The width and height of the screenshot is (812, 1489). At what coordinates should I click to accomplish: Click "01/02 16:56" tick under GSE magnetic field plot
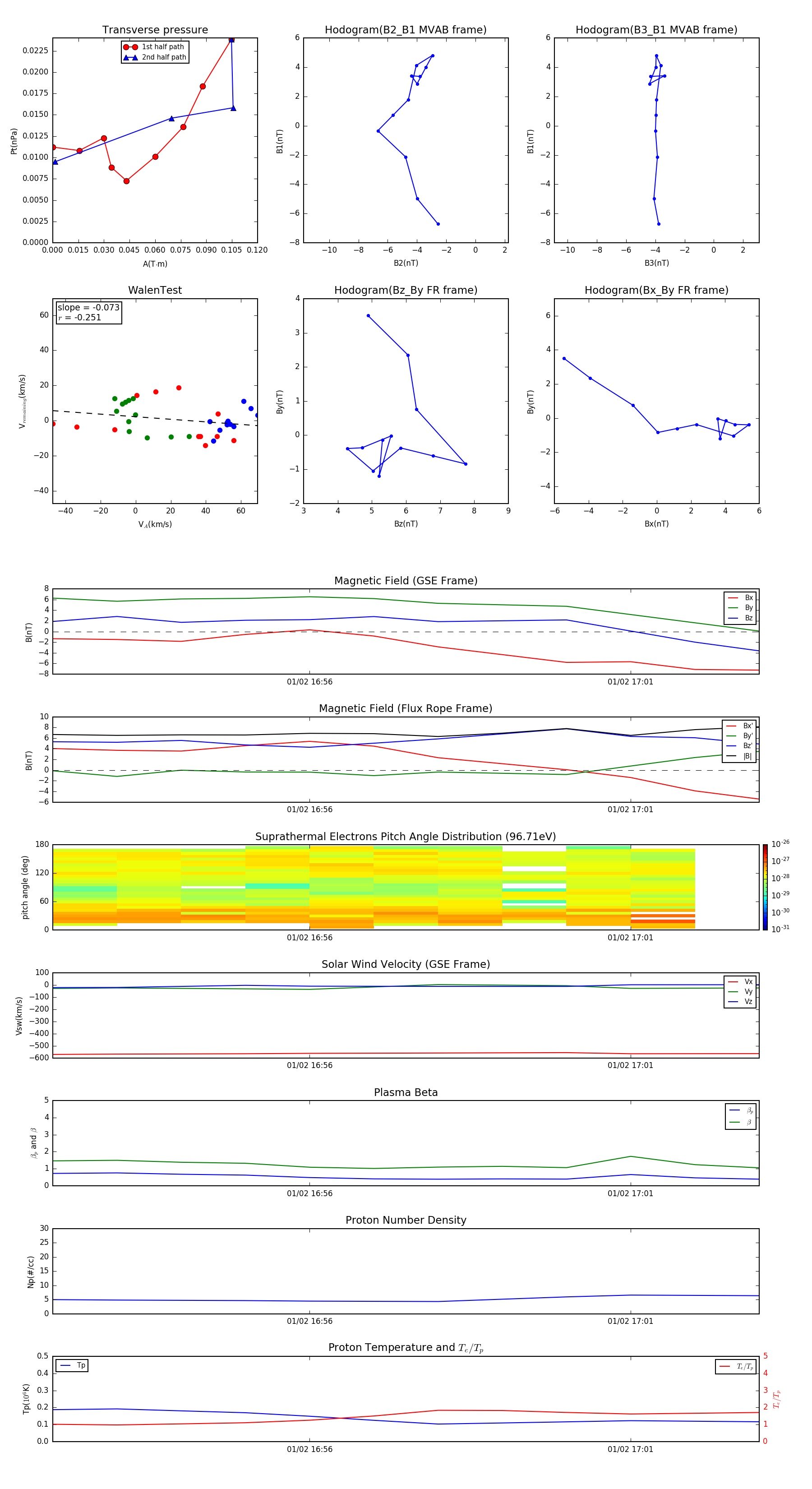(310, 682)
